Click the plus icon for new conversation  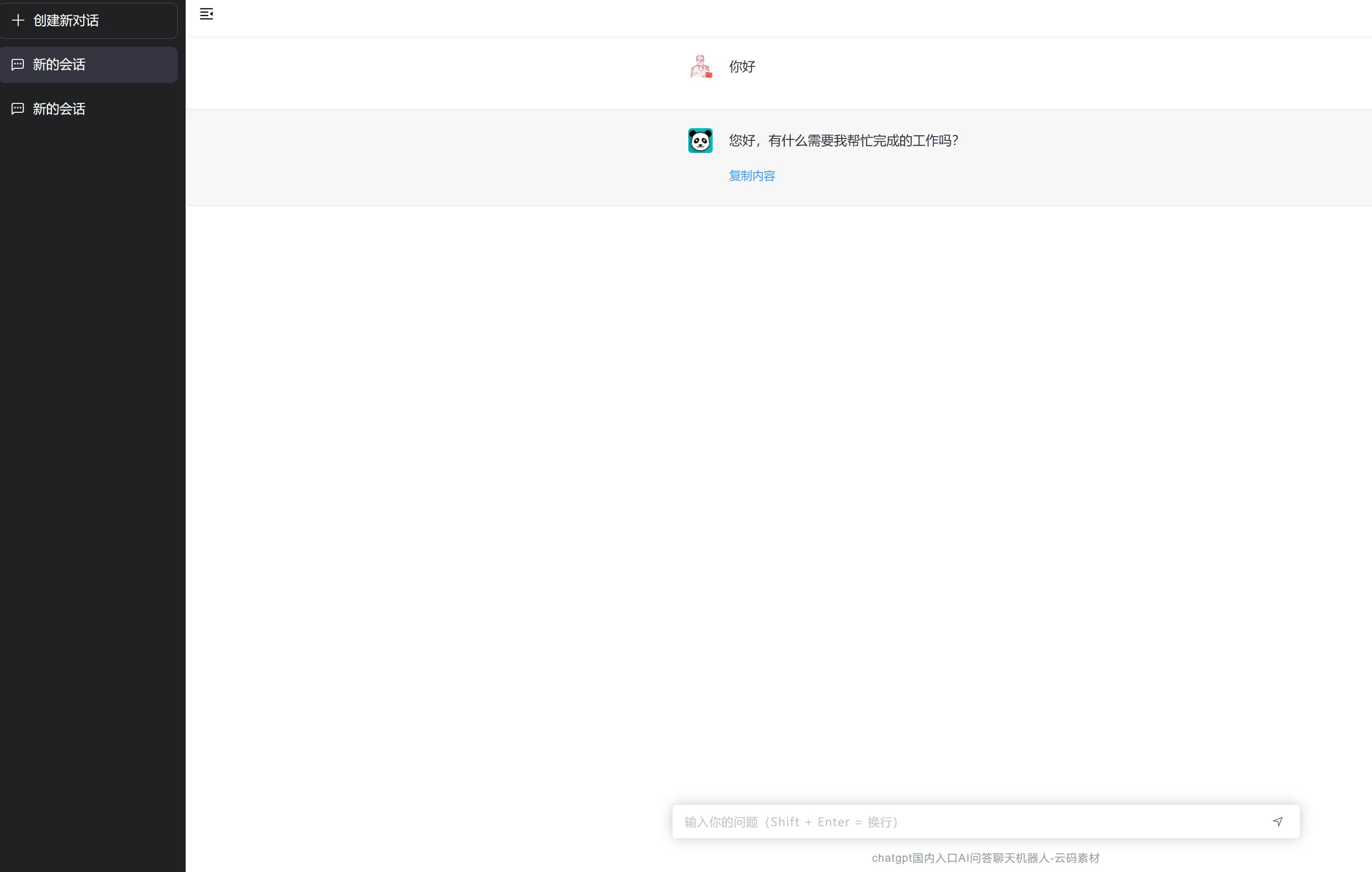pyautogui.click(x=18, y=21)
